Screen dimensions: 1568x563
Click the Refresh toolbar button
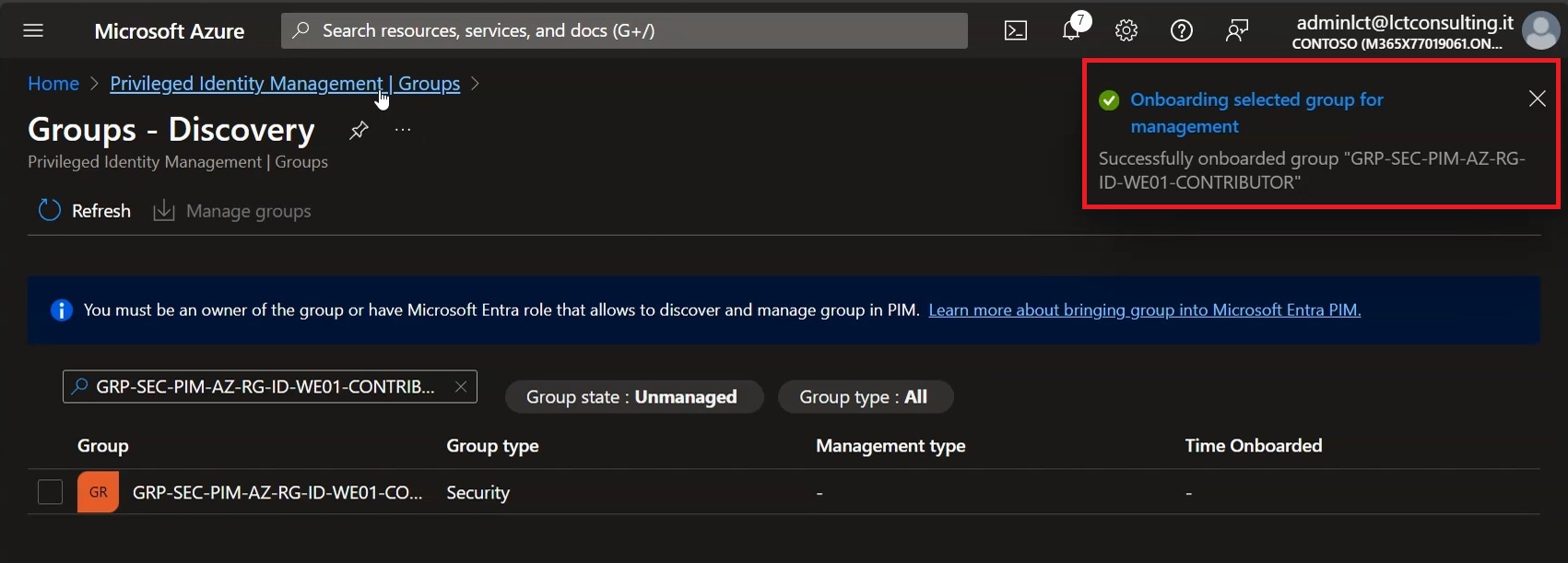84,211
